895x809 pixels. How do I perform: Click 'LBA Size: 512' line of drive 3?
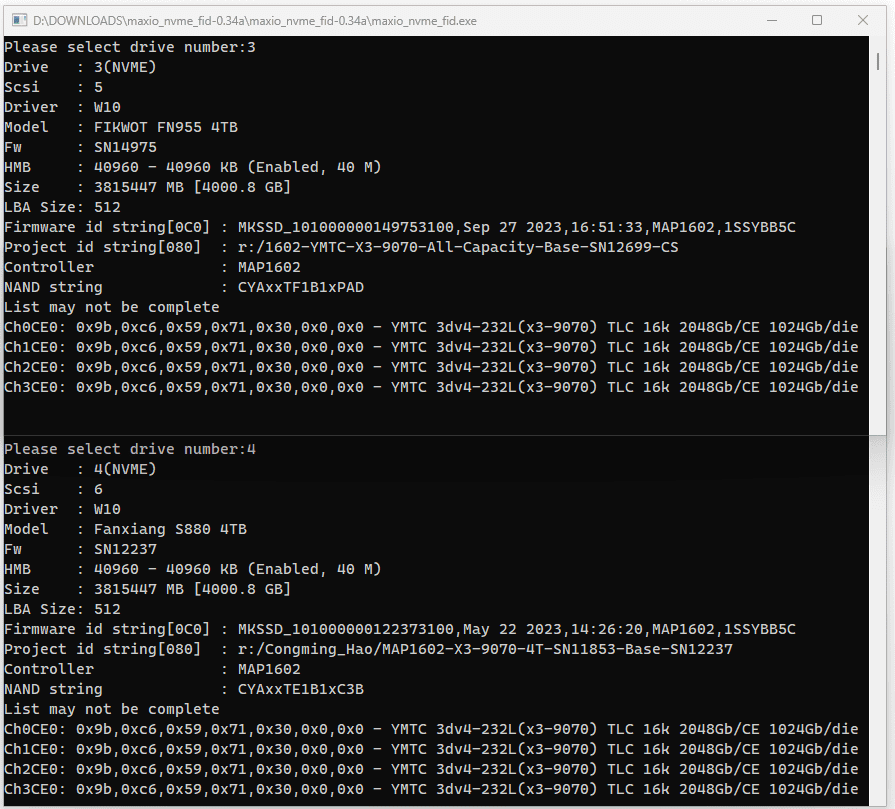[x=62, y=207]
